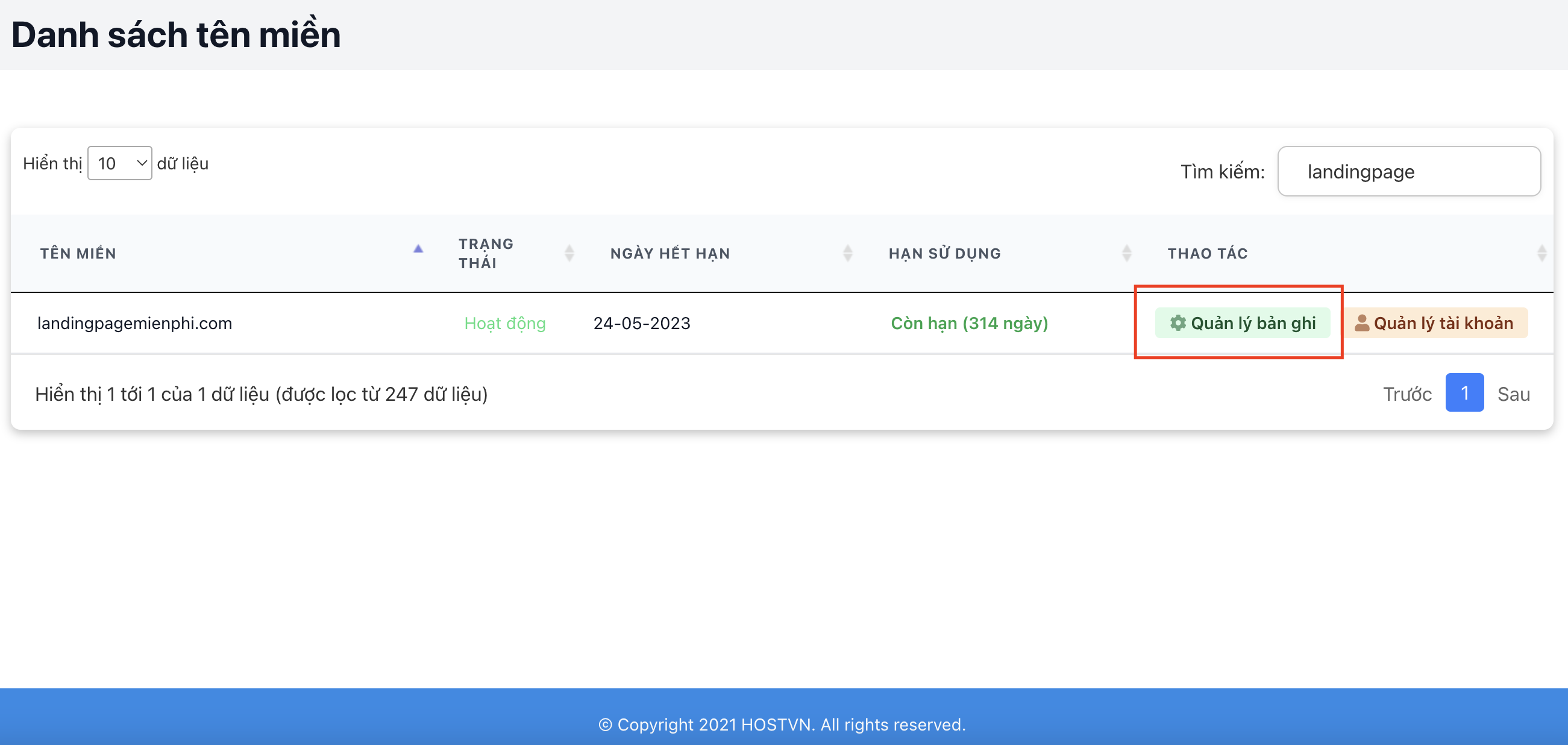Go to the Sau next page
This screenshot has width=1568, height=745.
pos(1513,393)
